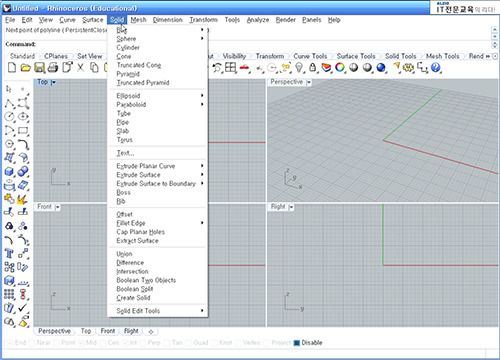Click the Ellipse tool icon

(23, 117)
